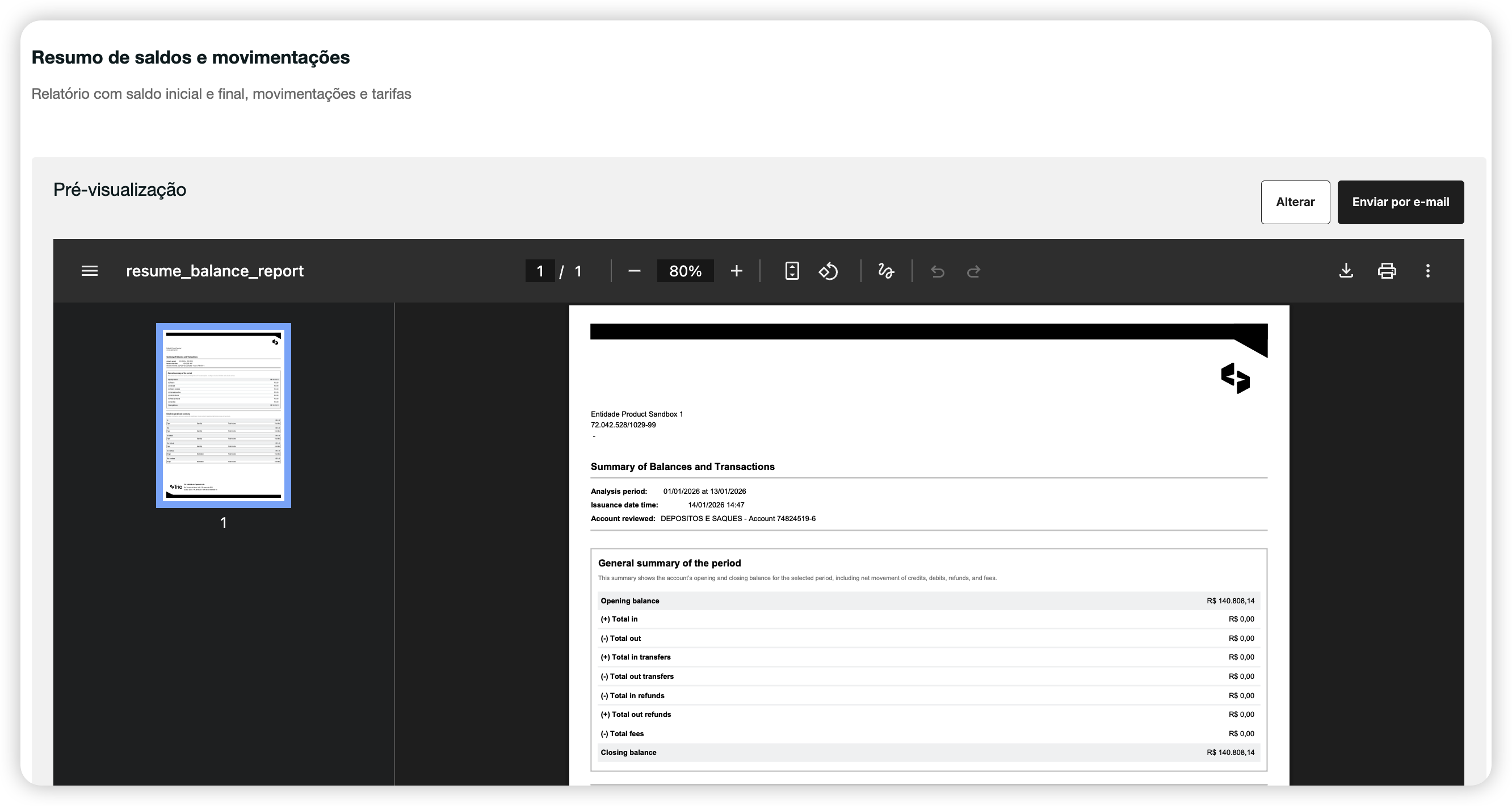Image resolution: width=1512 pixels, height=806 pixels.
Task: Select the page 1 thumbnail
Action: click(223, 415)
